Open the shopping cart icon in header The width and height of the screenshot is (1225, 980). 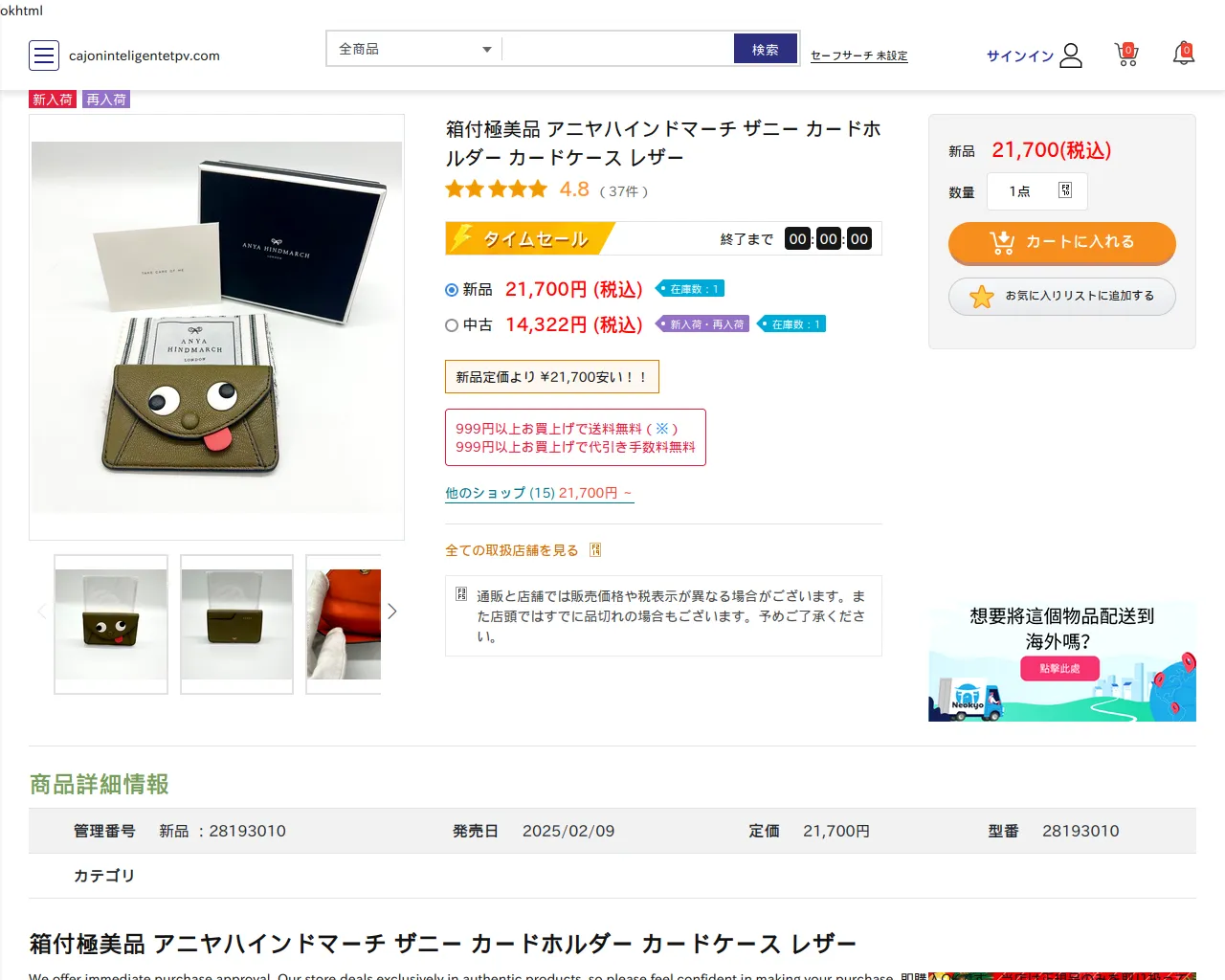(1126, 55)
